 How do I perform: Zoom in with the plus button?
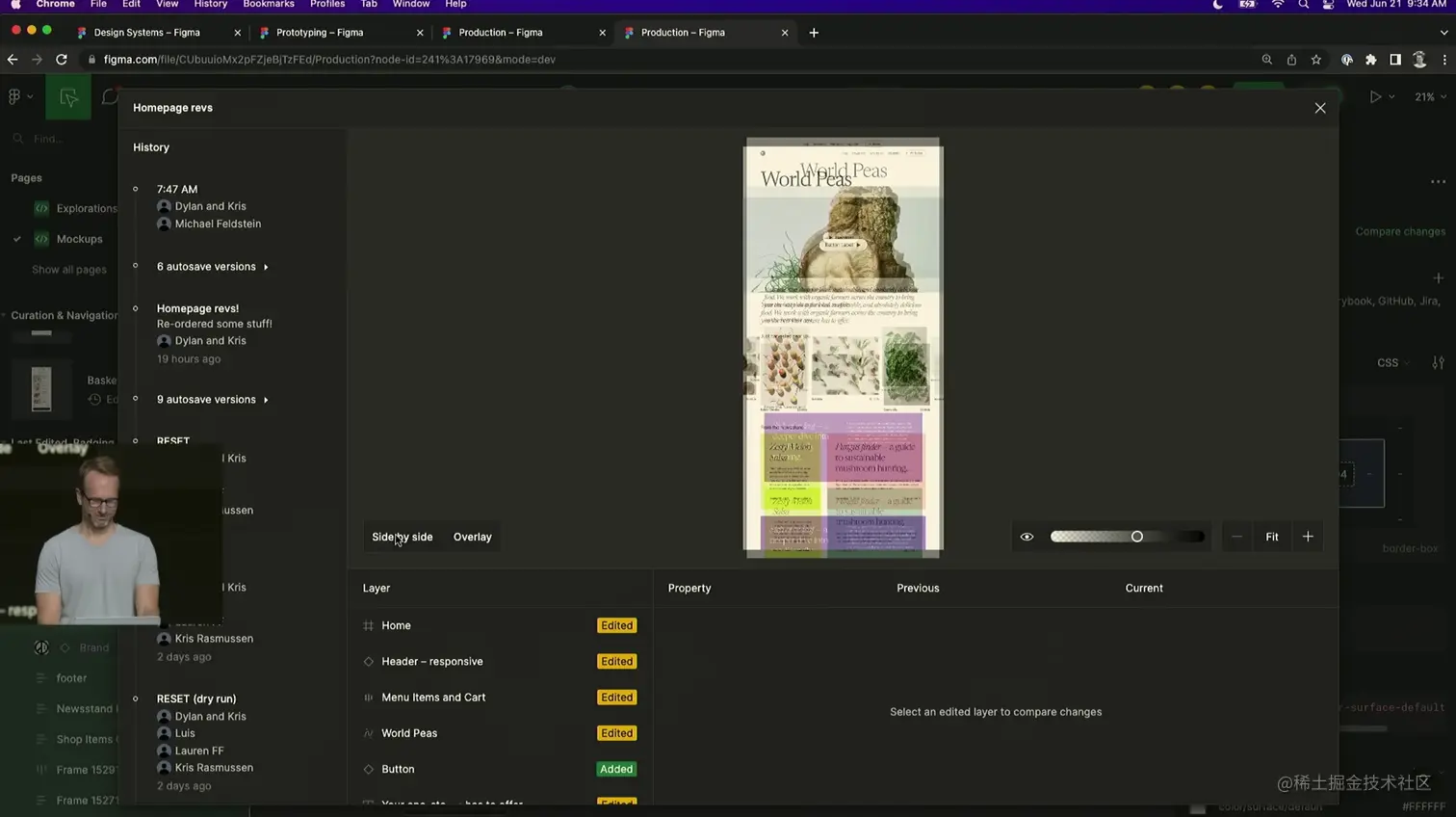(1308, 537)
